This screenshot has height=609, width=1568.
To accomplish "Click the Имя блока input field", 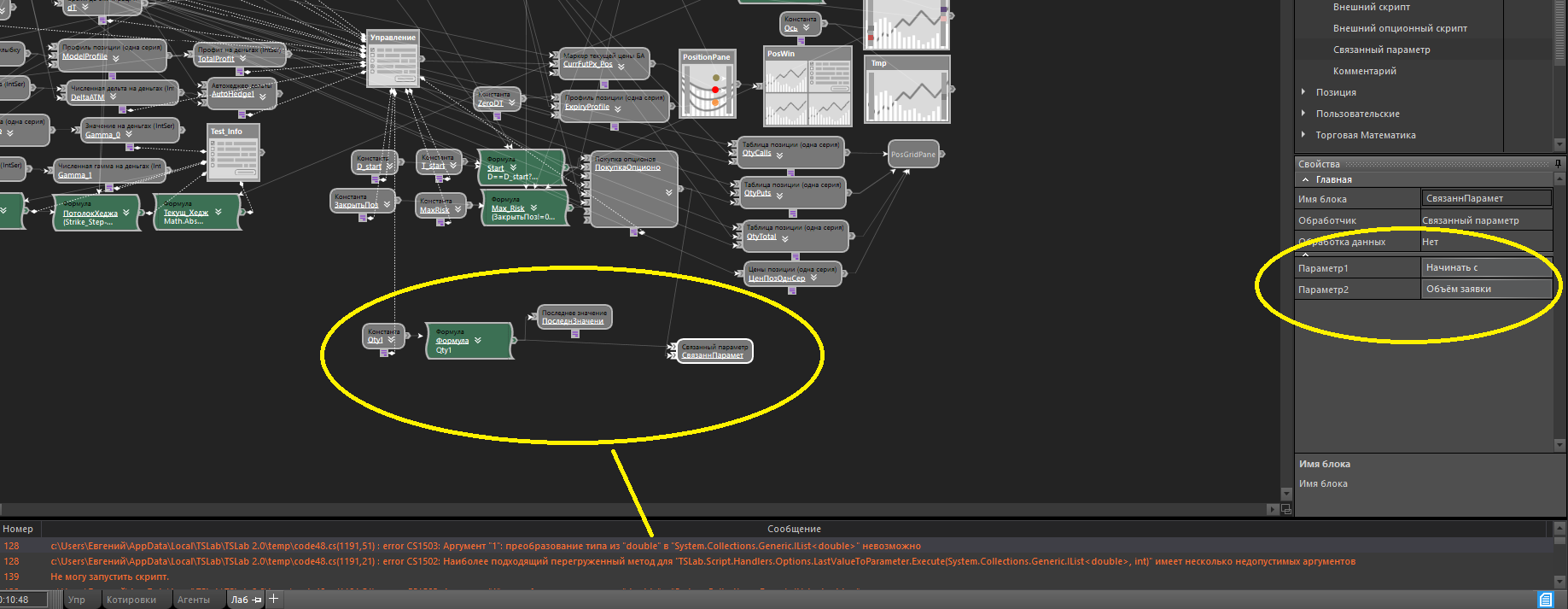I will tap(1485, 199).
